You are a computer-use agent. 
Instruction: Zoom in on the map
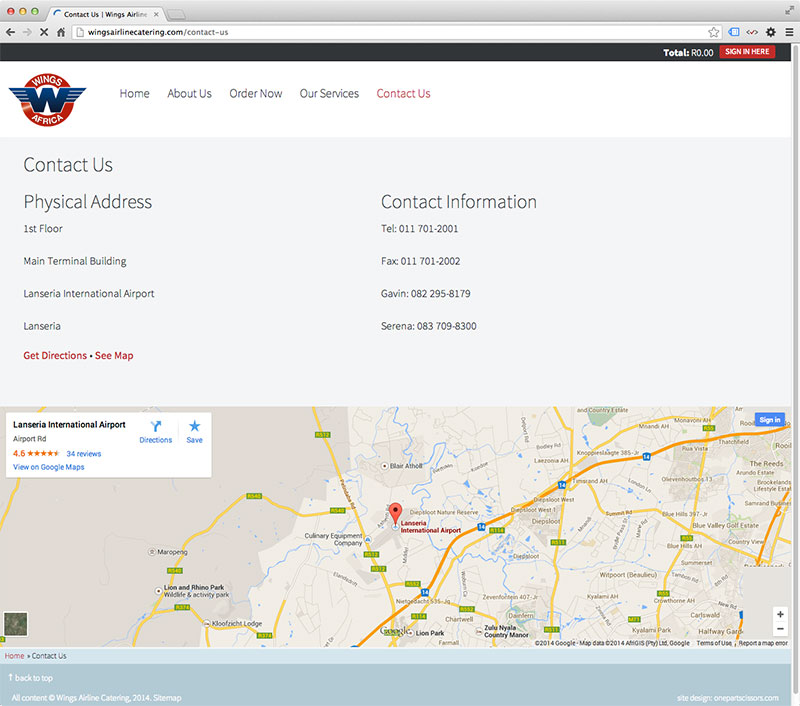click(780, 614)
